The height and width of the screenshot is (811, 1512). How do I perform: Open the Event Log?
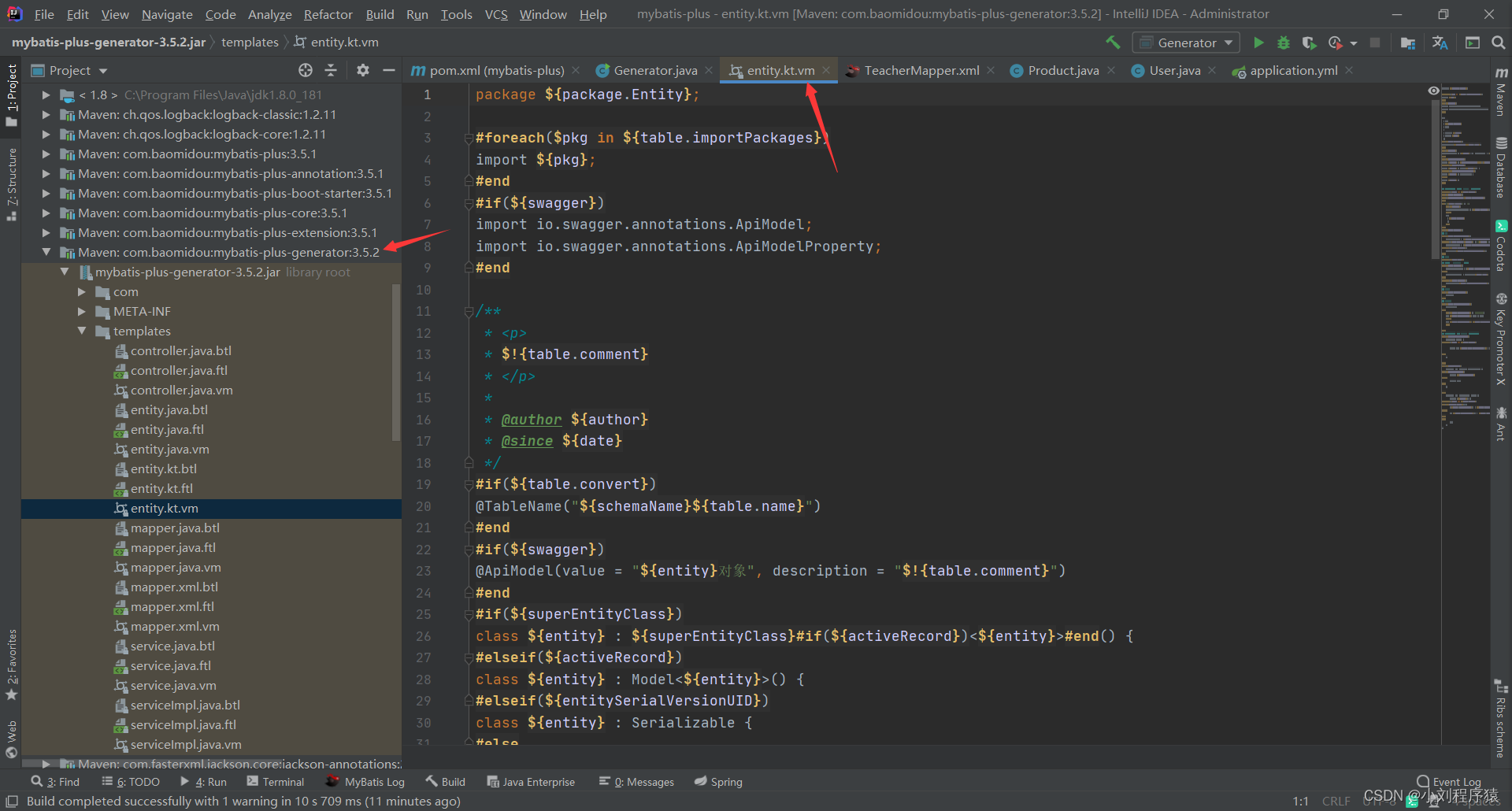1449,782
